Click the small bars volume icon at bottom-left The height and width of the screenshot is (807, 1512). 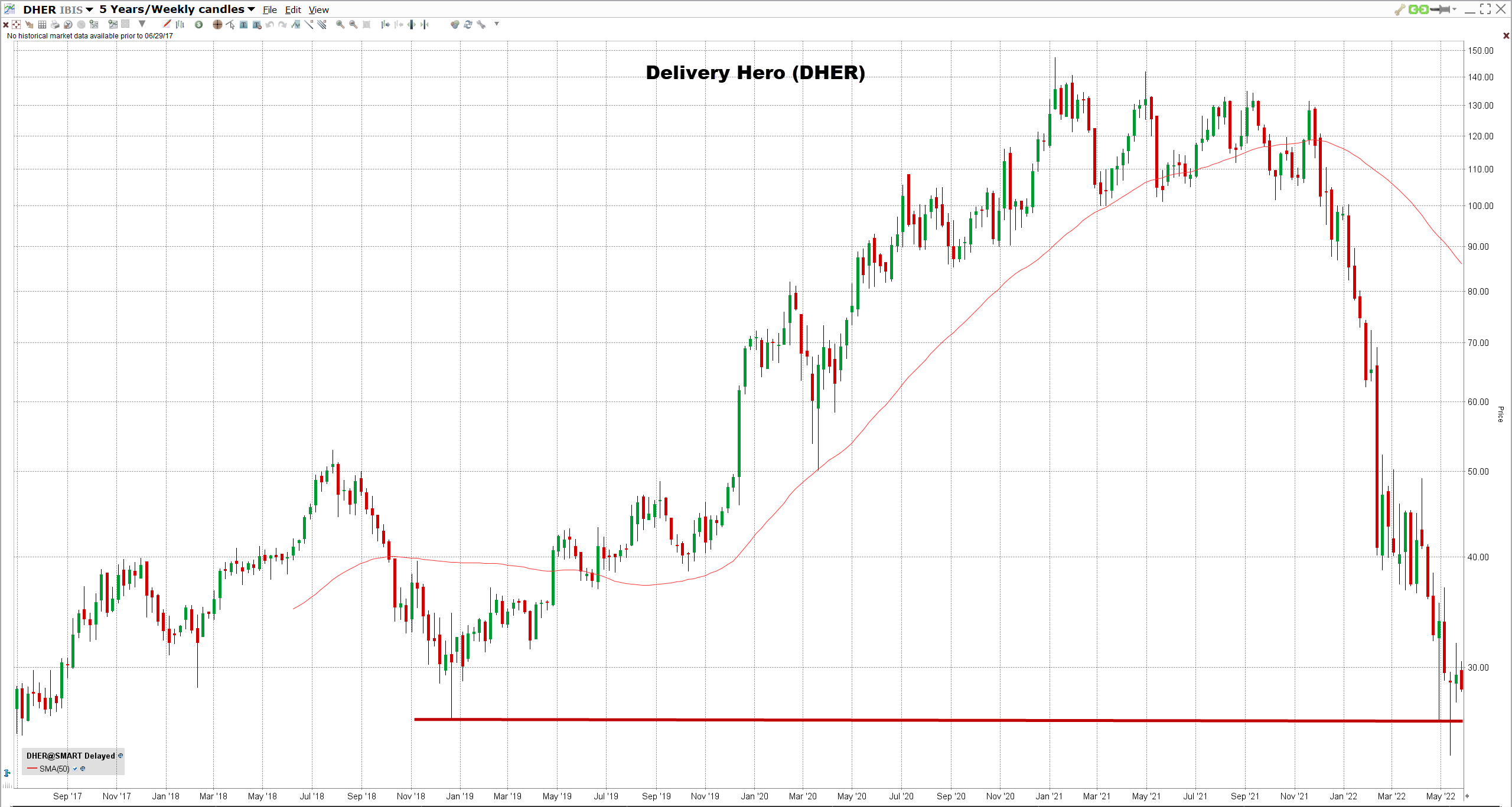click(7, 786)
